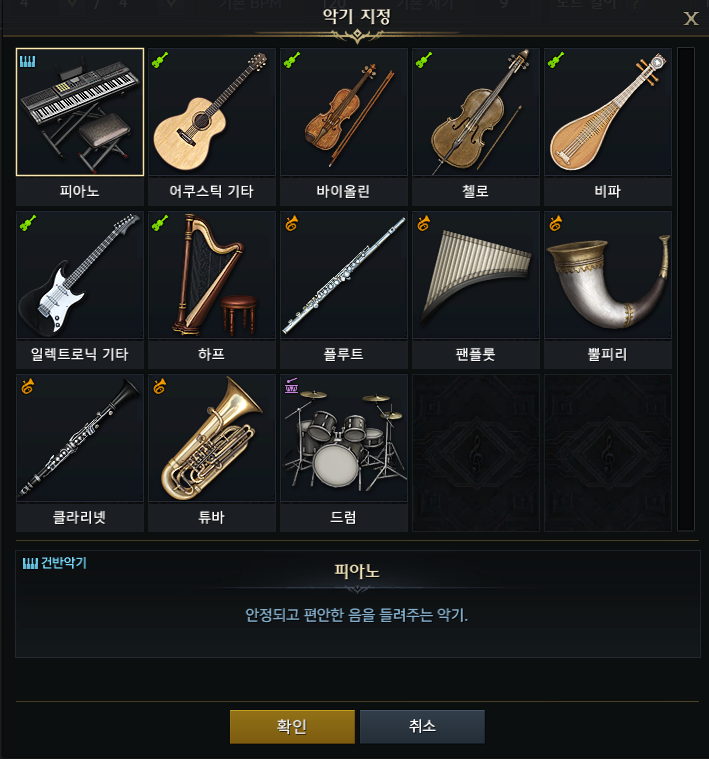The width and height of the screenshot is (709, 759).
Task: Cancel with the 취소 button
Action: click(x=422, y=727)
